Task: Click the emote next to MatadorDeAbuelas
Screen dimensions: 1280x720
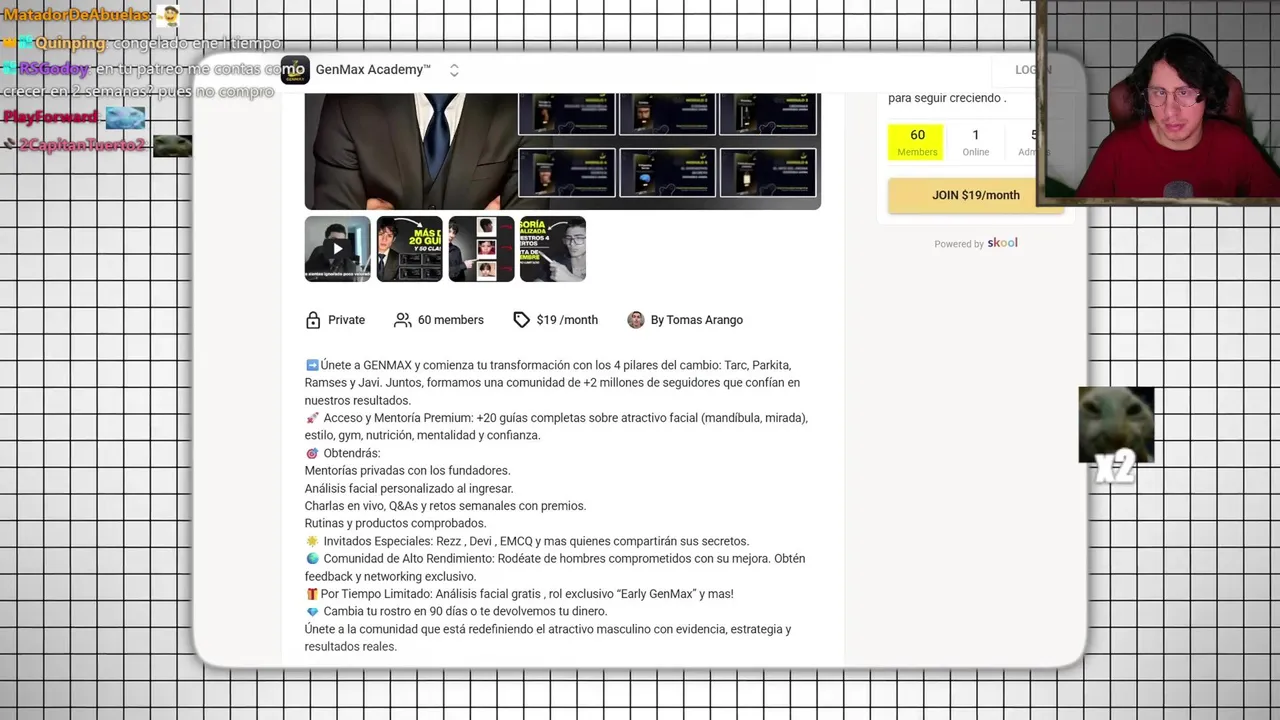Action: click(x=170, y=15)
